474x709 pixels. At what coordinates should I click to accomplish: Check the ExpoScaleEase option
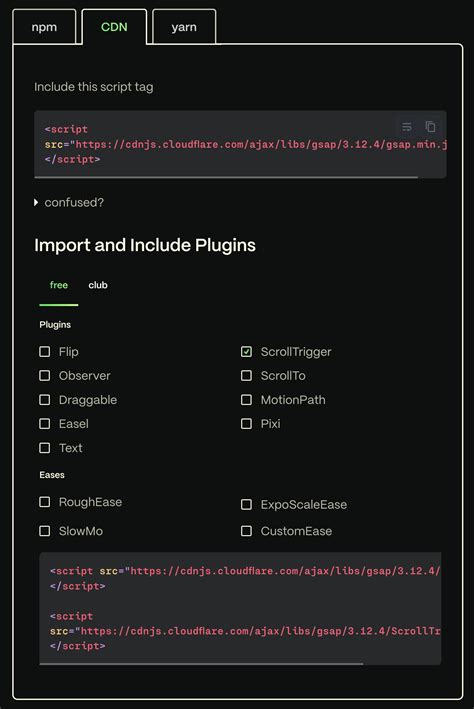[x=246, y=505]
